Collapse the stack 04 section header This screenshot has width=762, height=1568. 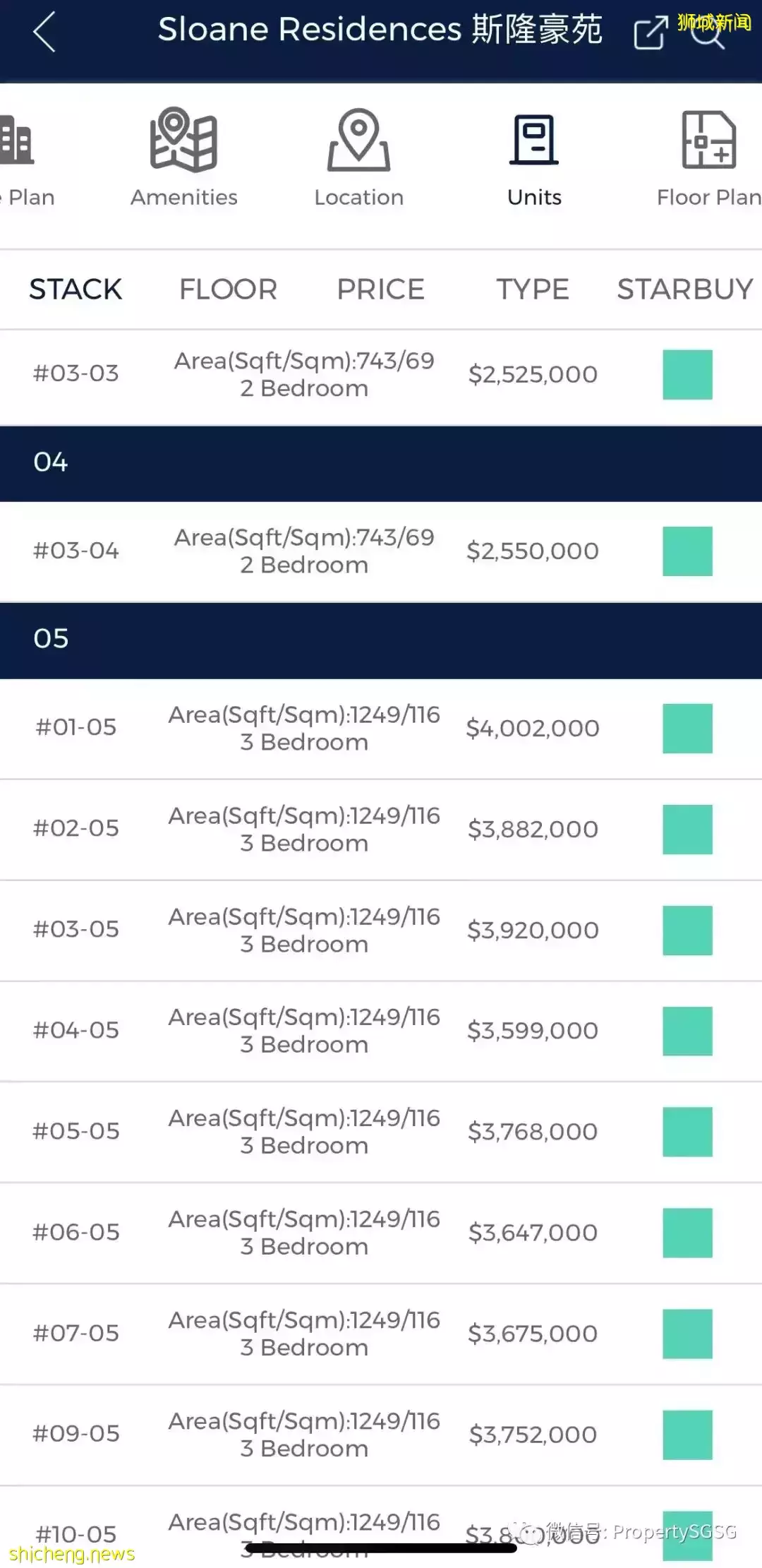381,463
